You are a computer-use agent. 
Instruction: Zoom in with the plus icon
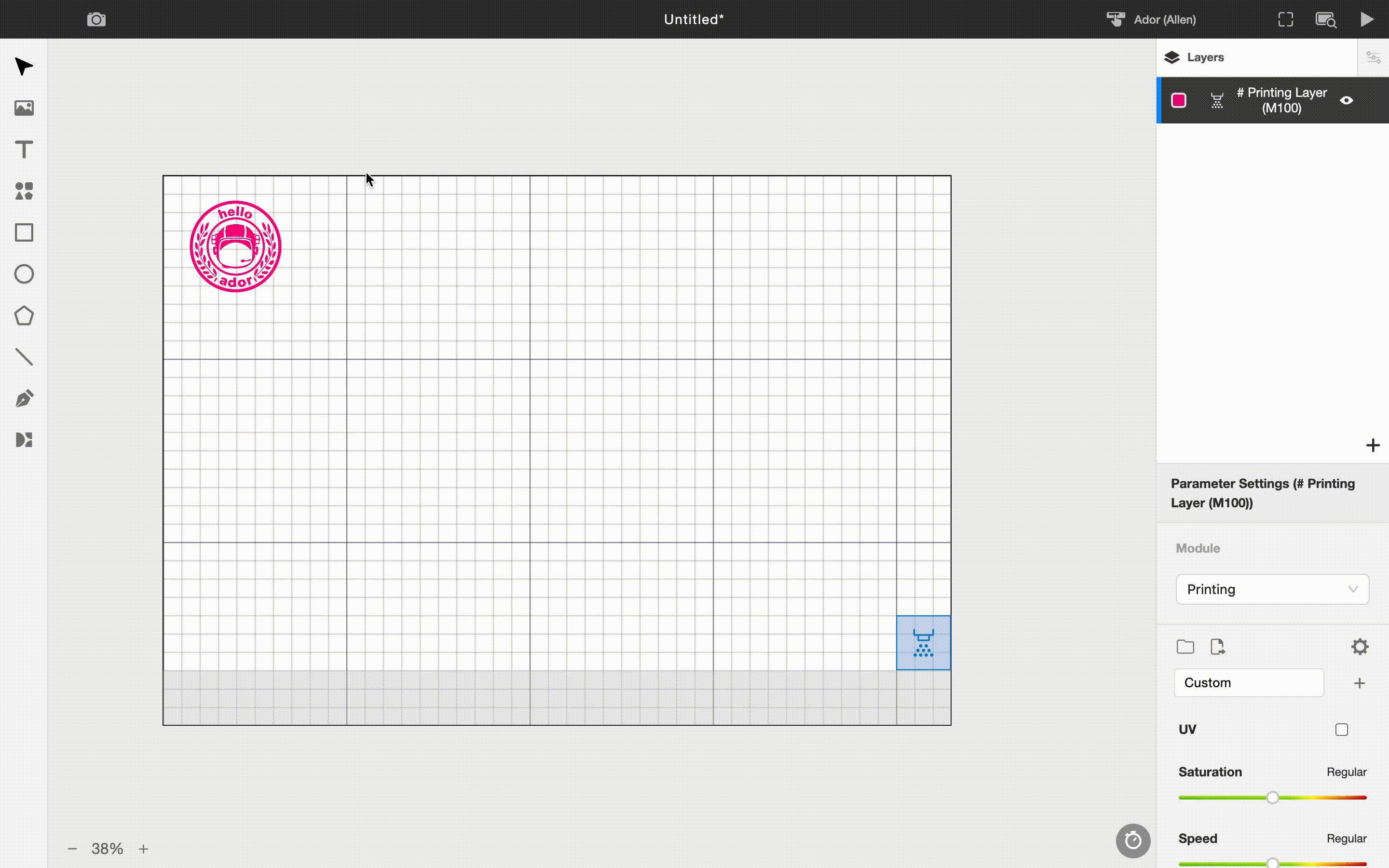pyautogui.click(x=144, y=849)
